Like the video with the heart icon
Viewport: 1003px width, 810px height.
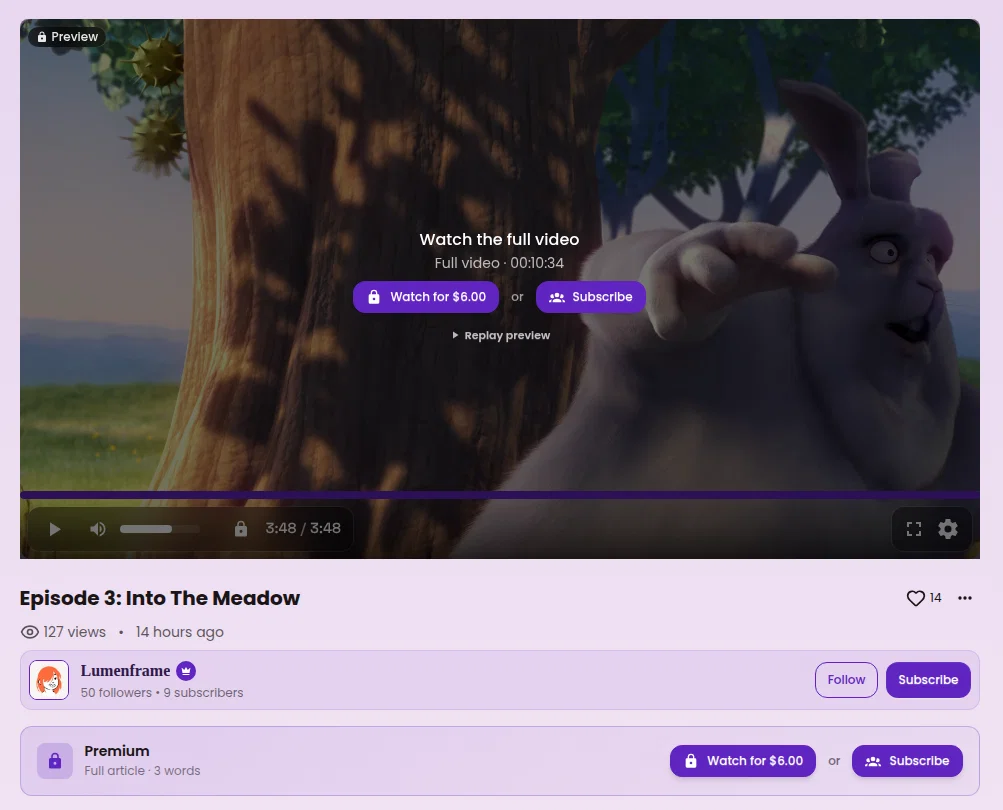click(x=915, y=598)
